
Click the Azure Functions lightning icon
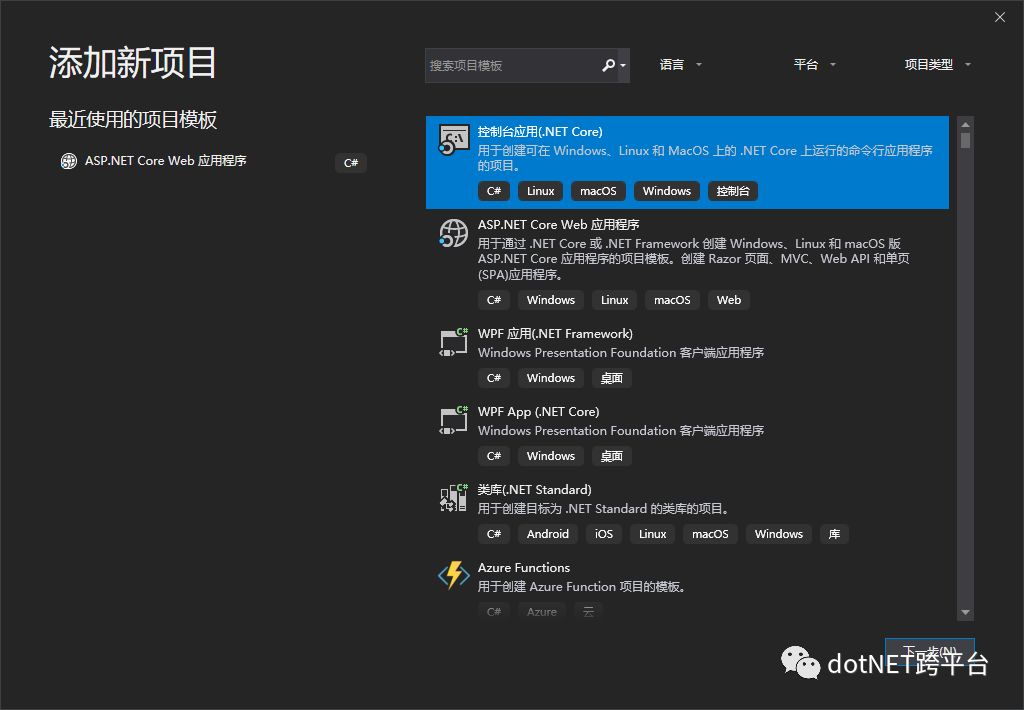(453, 575)
